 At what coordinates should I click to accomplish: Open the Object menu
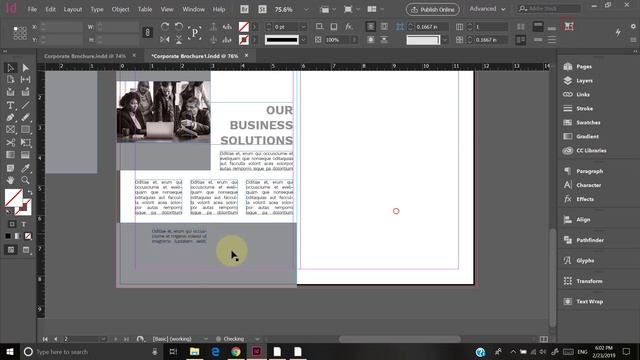120,9
